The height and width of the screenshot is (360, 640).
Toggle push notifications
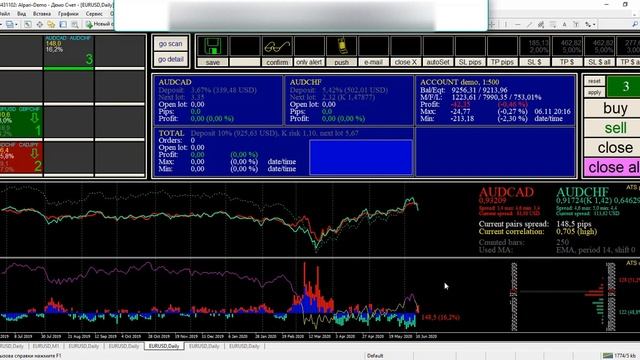click(x=342, y=62)
